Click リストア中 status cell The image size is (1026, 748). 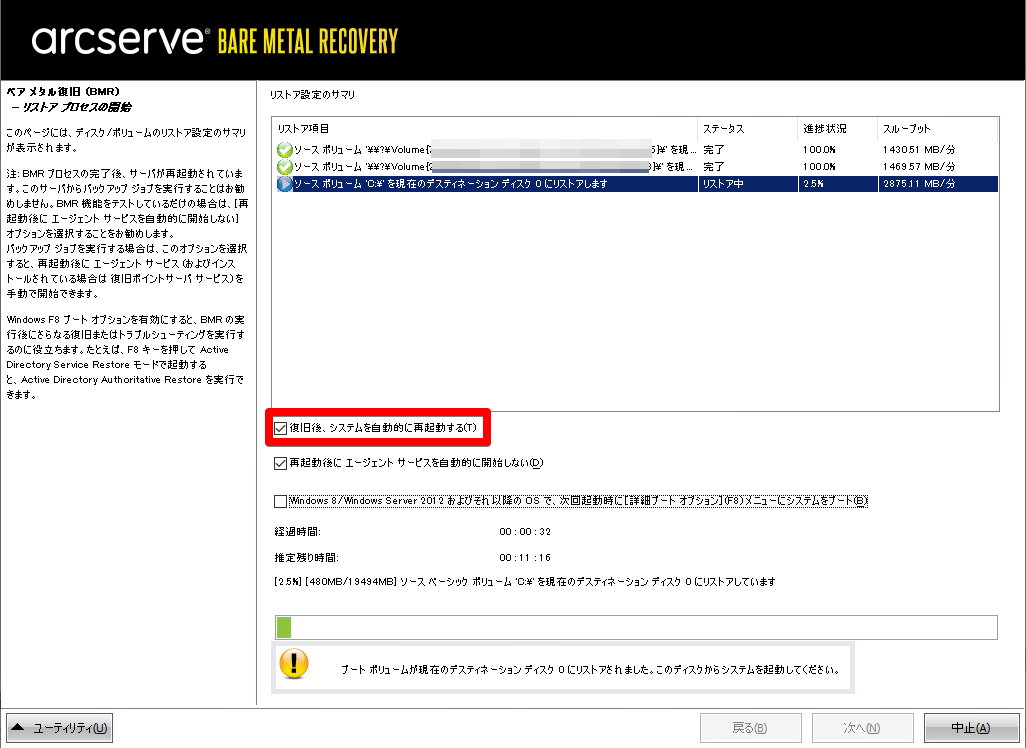(723, 184)
